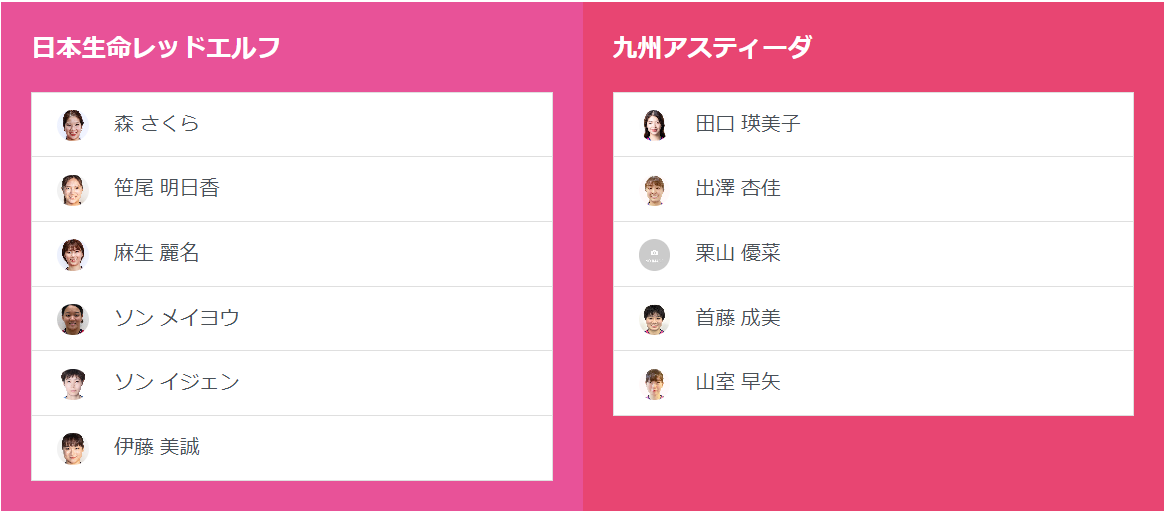
Task: Click 山室 早矢's profile photo
Action: tap(654, 383)
